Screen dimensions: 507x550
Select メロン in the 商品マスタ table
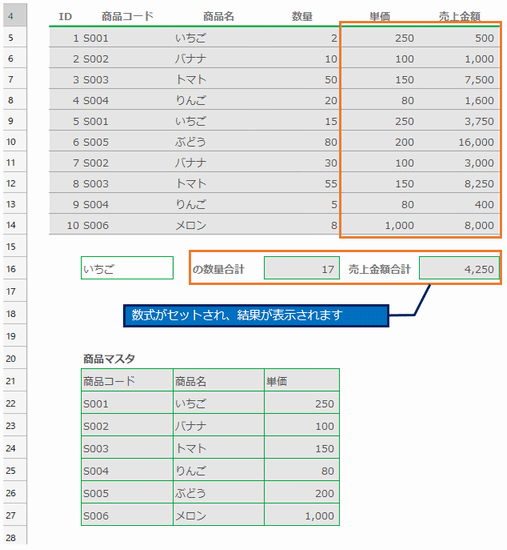point(219,515)
